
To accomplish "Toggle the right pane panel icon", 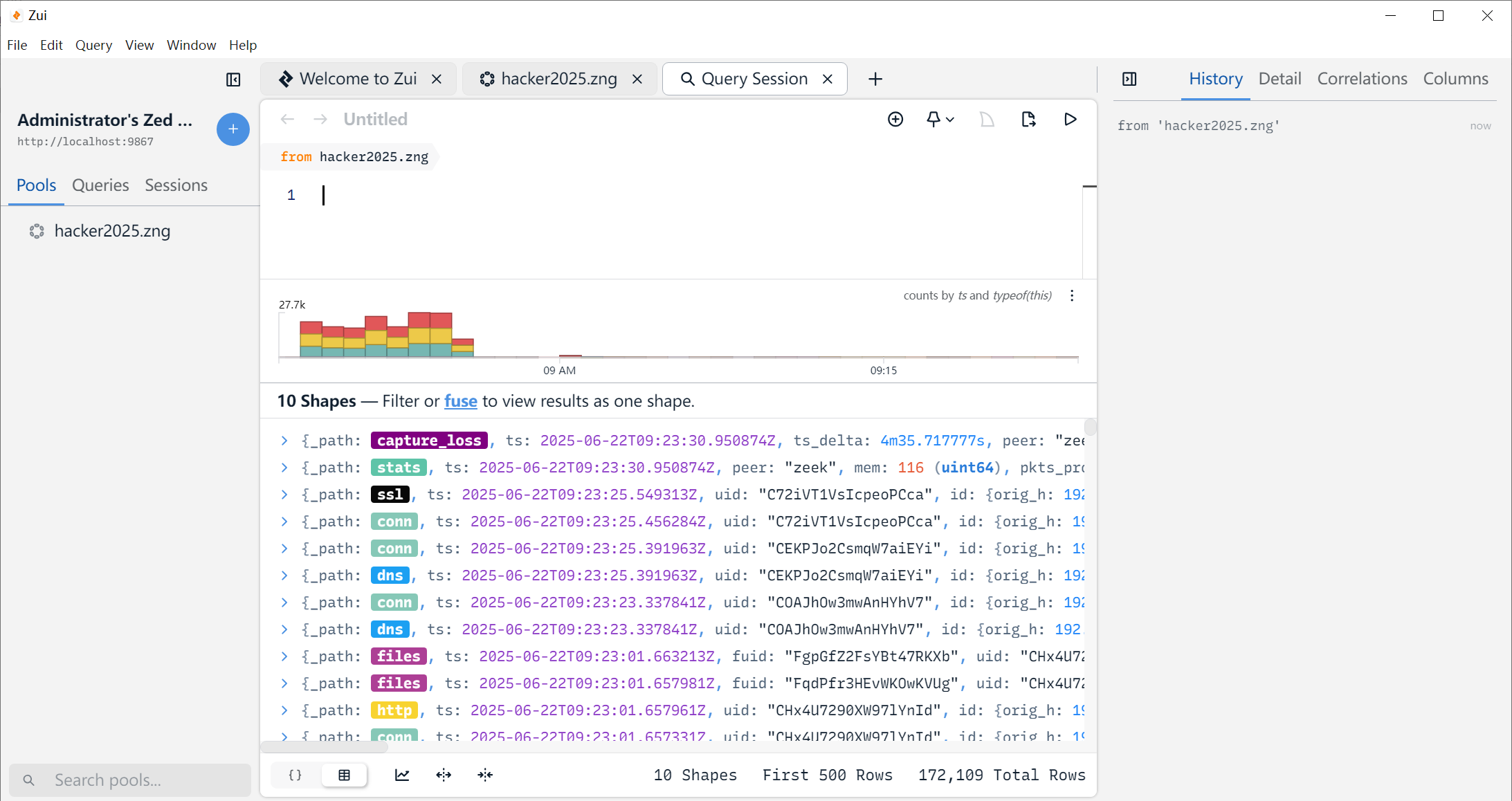I will (1129, 79).
